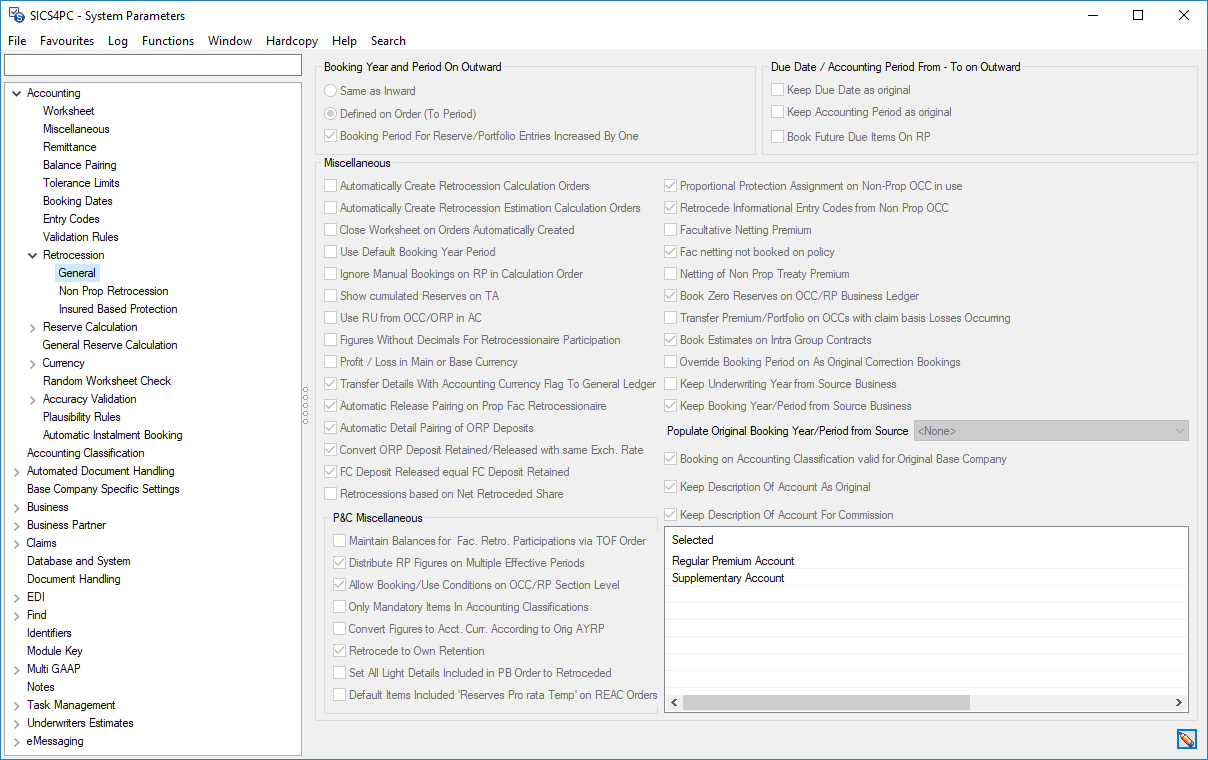Open Insured Based Protection settings
The width and height of the screenshot is (1208, 760).
(x=118, y=309)
